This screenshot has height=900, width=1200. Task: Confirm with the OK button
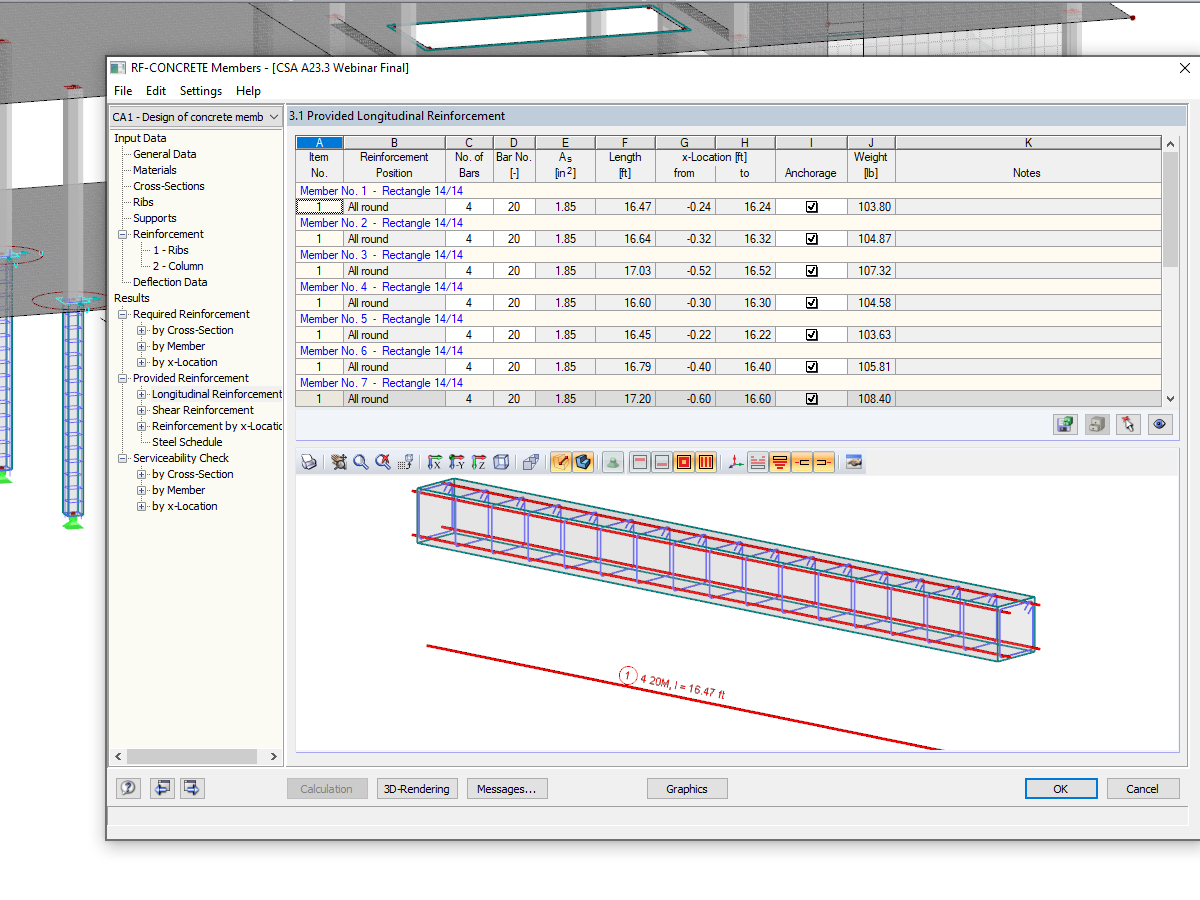(x=1060, y=789)
